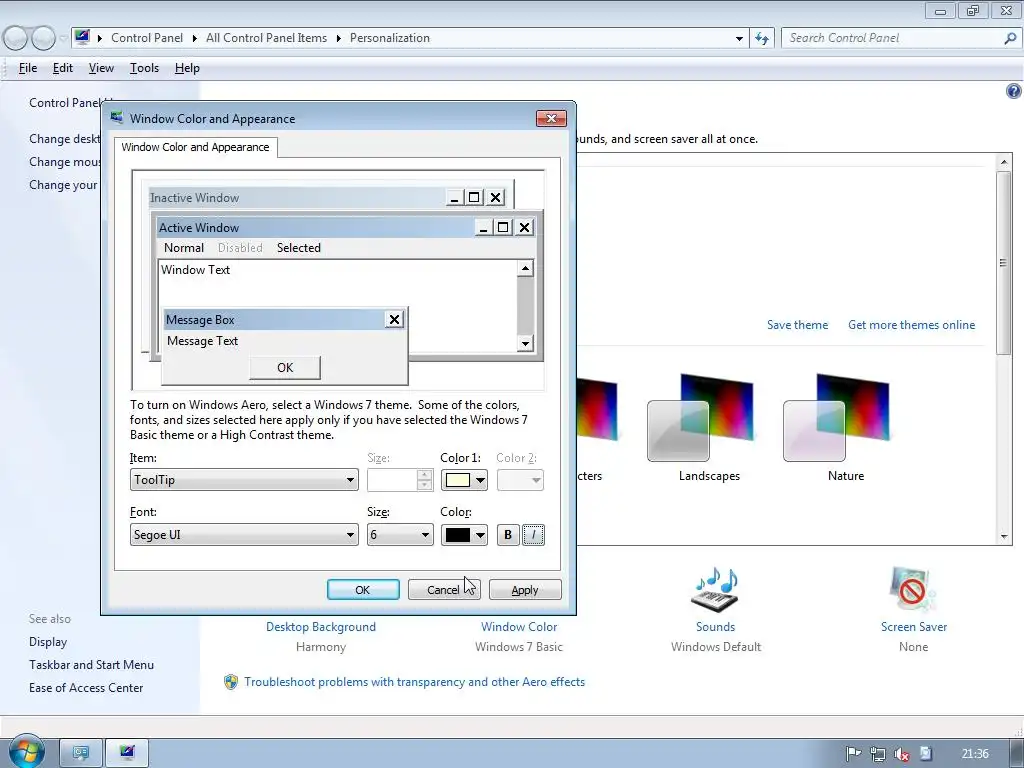
Task: Click the Refresh button beside address bar
Action: tap(762, 38)
